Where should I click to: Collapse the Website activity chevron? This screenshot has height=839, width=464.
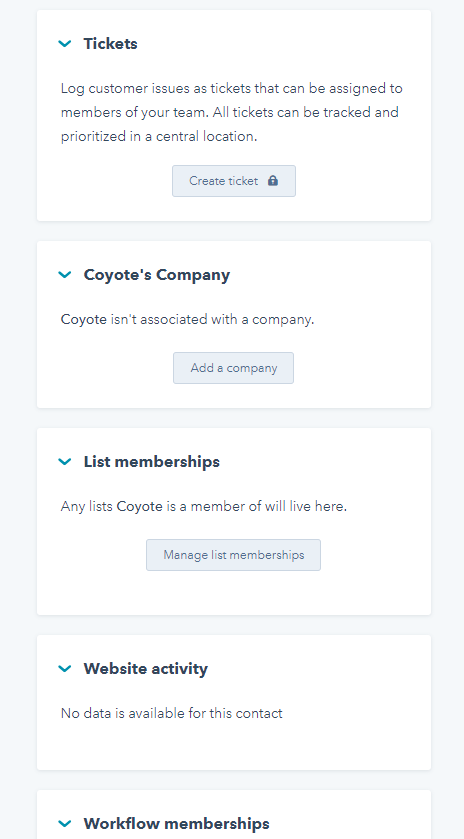[x=65, y=668]
